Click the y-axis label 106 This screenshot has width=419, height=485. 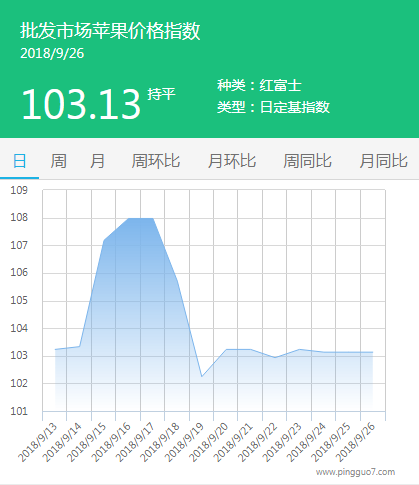19,273
